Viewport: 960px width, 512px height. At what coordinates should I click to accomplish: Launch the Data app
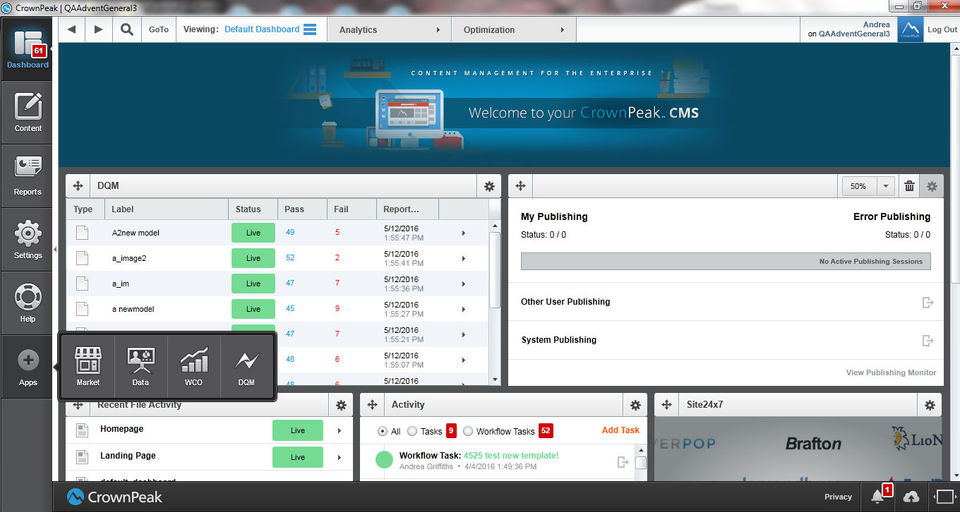[141, 366]
